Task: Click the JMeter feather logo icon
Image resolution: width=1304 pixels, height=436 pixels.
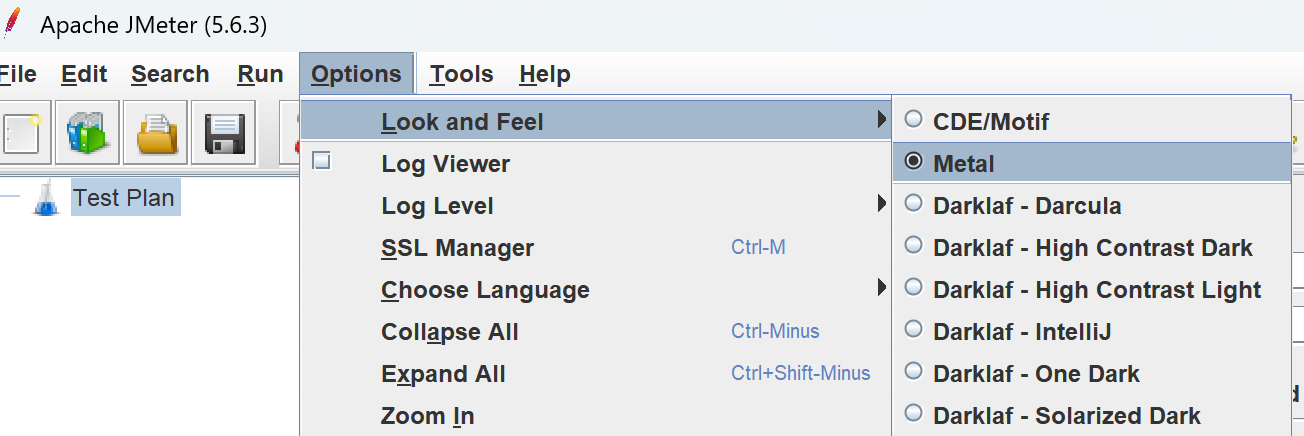Action: [14, 23]
